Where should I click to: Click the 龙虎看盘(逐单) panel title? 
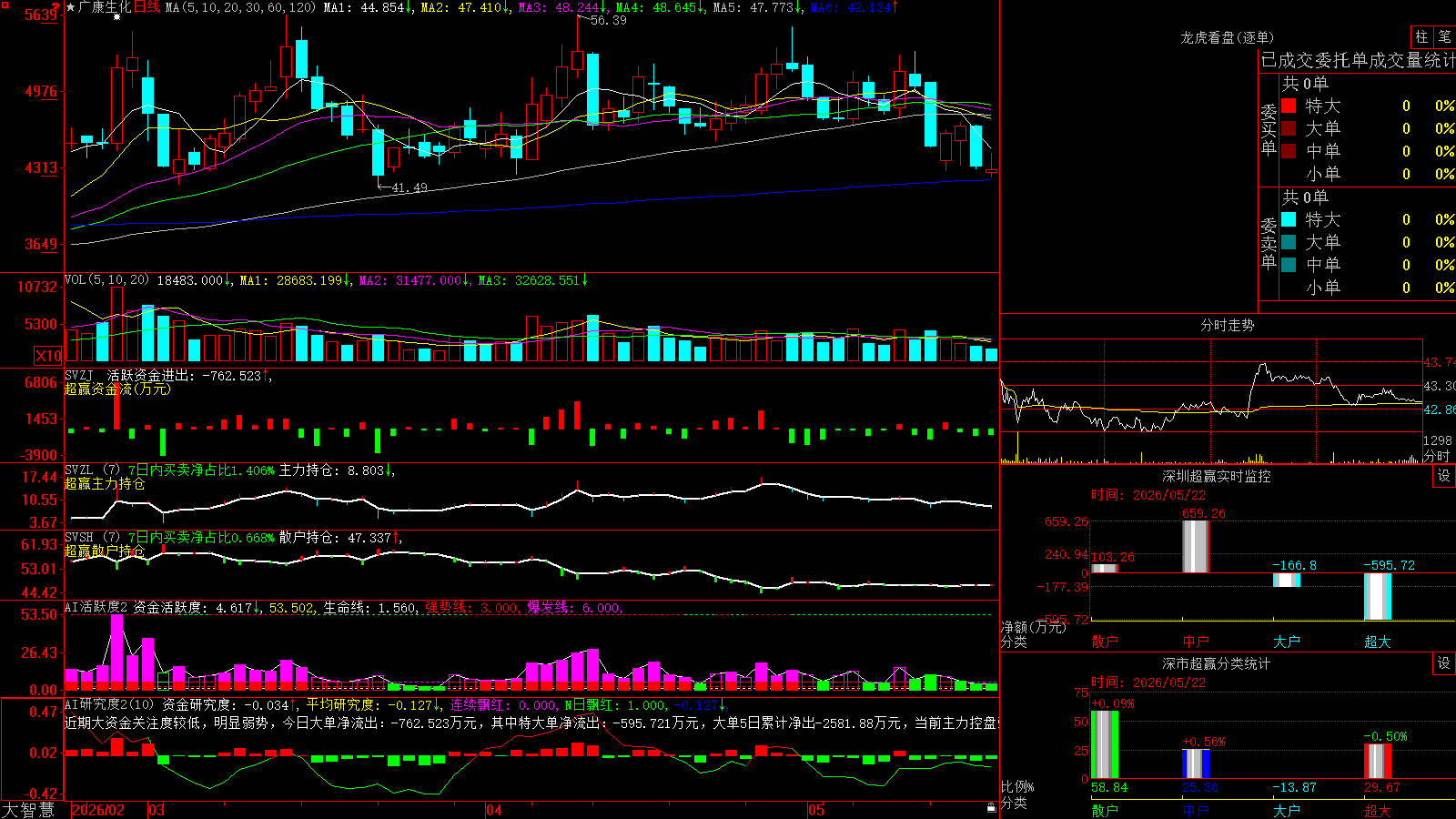[1227, 37]
